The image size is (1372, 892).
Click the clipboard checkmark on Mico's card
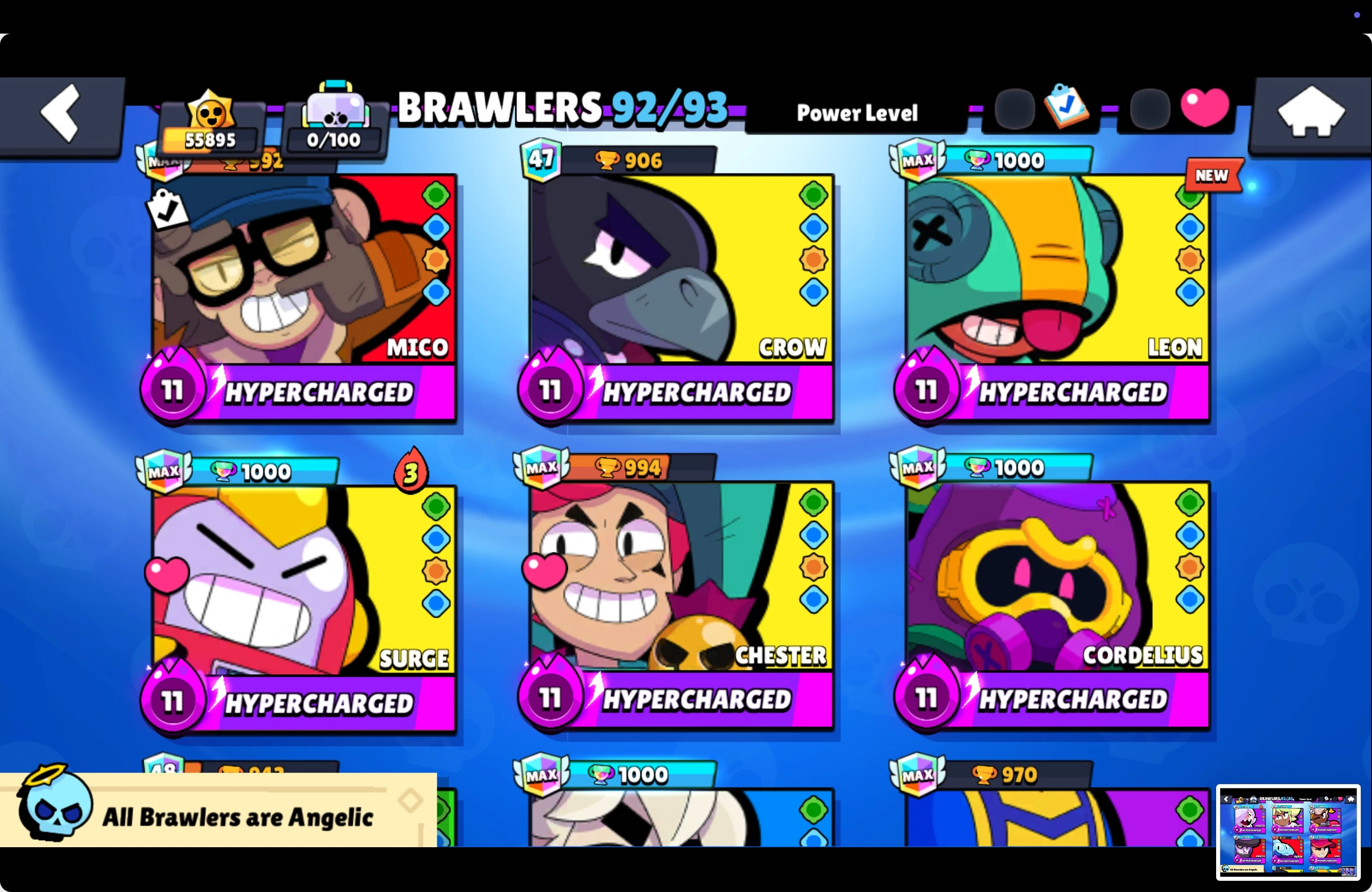point(168,209)
